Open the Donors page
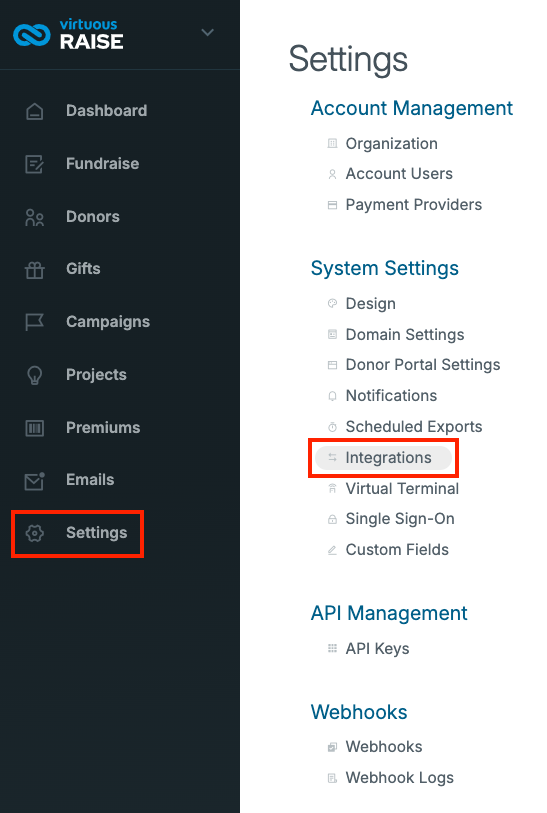The height and width of the screenshot is (813, 547). tap(93, 216)
